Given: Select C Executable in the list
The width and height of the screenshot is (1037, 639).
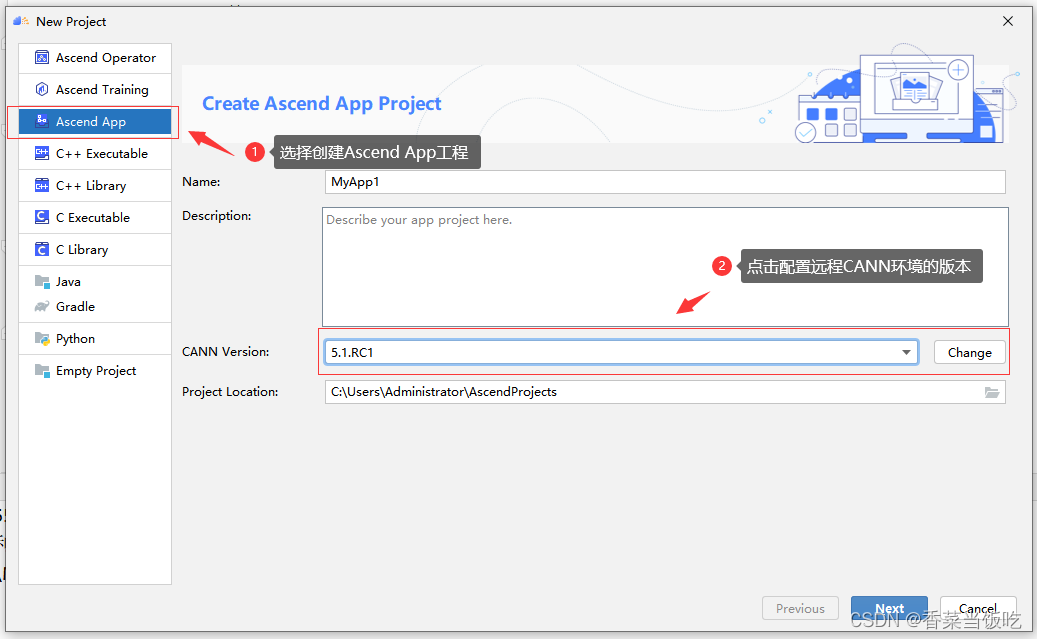Looking at the screenshot, I should tap(95, 217).
